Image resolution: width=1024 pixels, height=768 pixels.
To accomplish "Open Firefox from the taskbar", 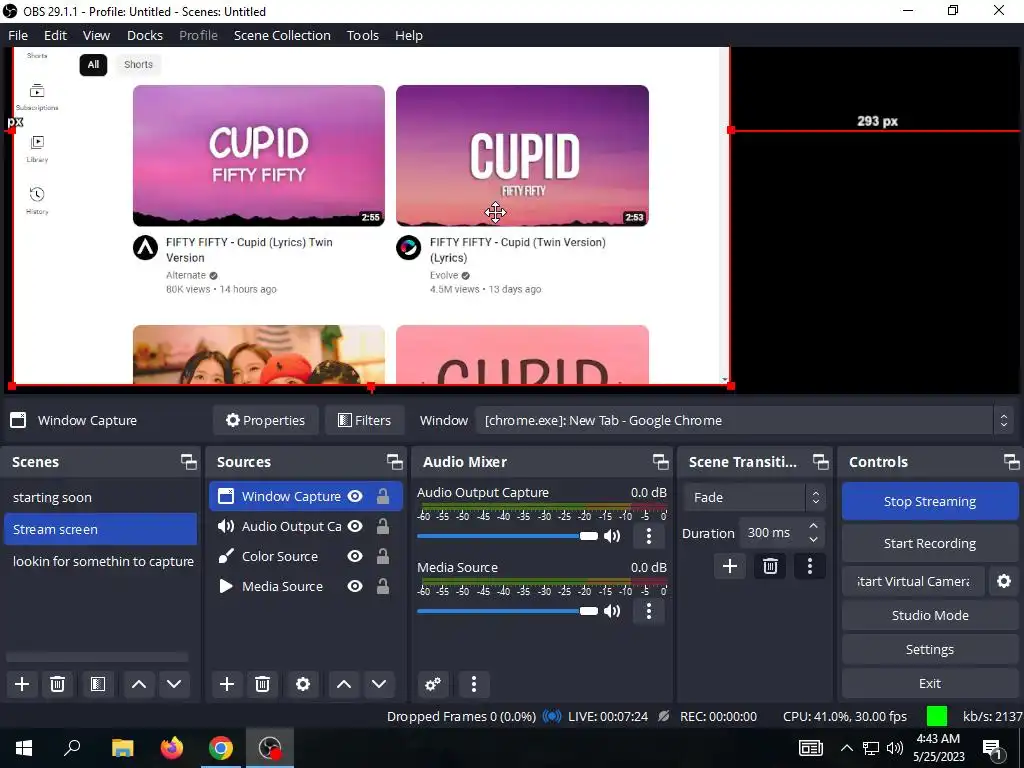I will (x=172, y=748).
